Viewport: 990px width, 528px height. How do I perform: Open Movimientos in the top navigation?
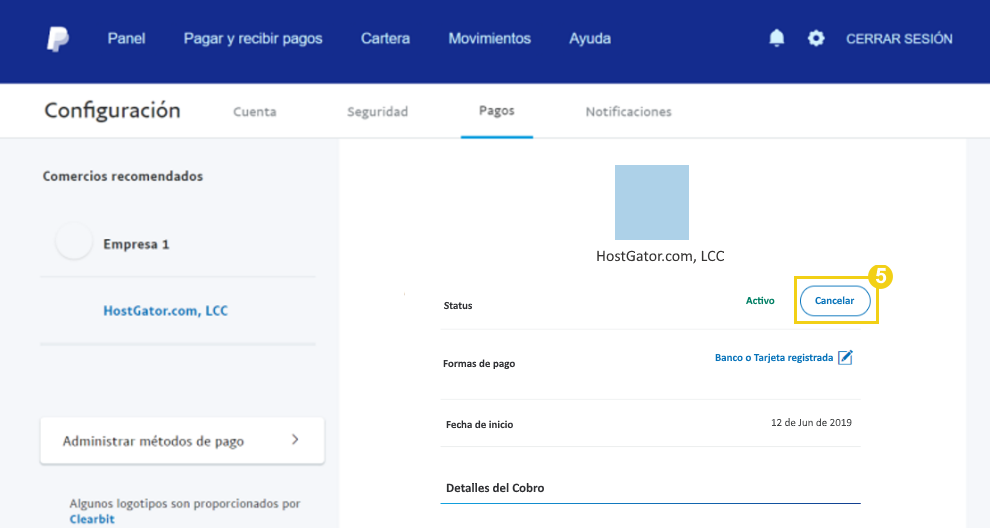click(x=489, y=39)
